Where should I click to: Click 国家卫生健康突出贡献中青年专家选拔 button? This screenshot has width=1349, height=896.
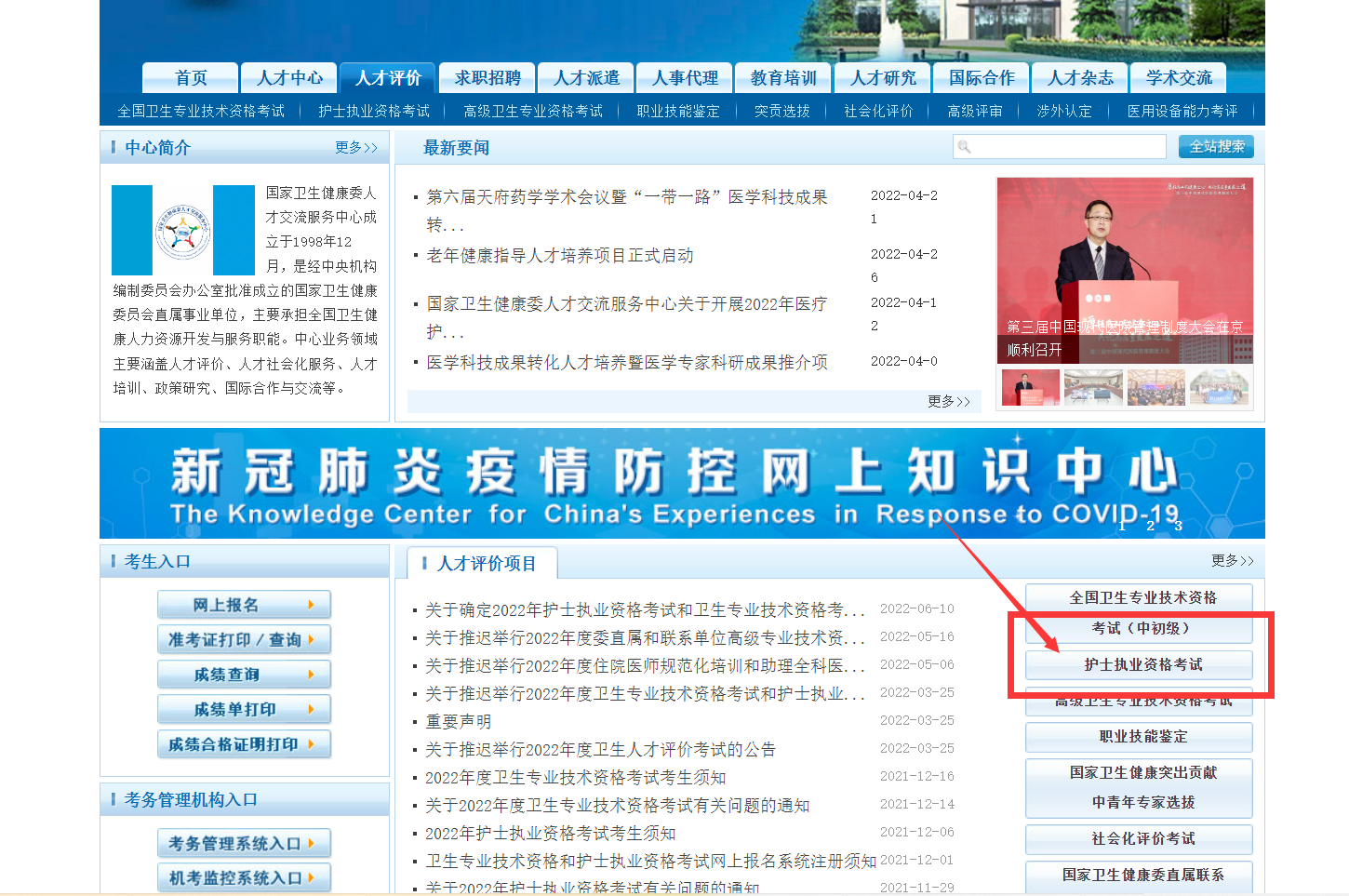point(1139,788)
